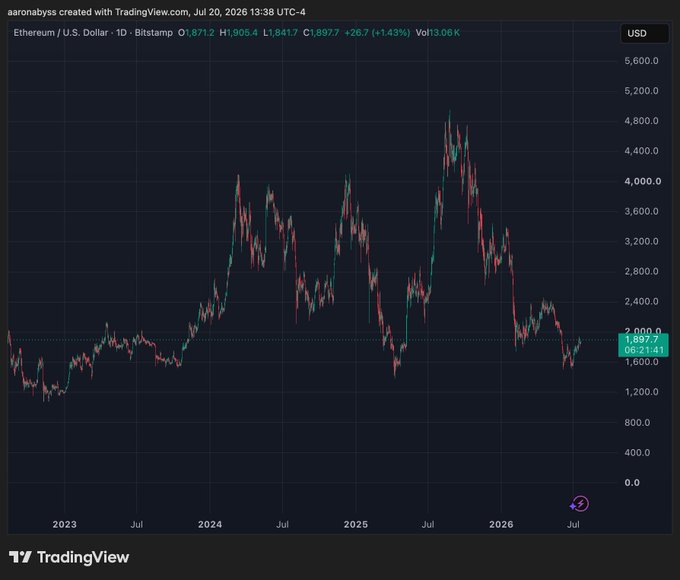680x580 pixels.
Task: Click the 4,000.0 price axis label
Action: click(x=642, y=181)
